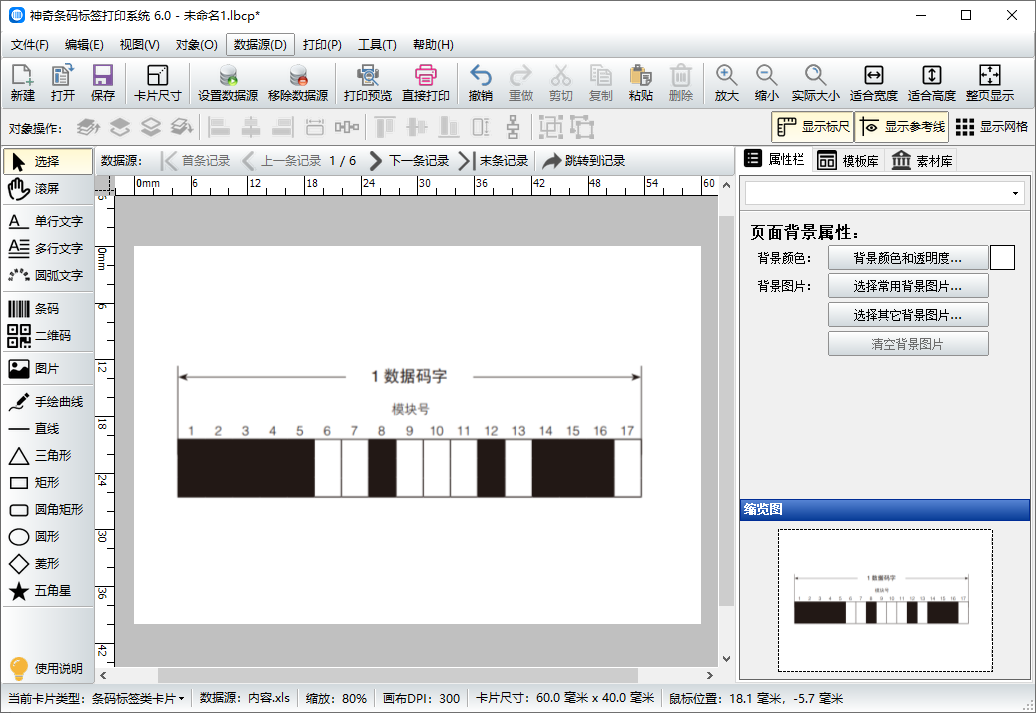Click 选择其它背景图片 button
This screenshot has height=713, width=1036.
pyautogui.click(x=908, y=315)
